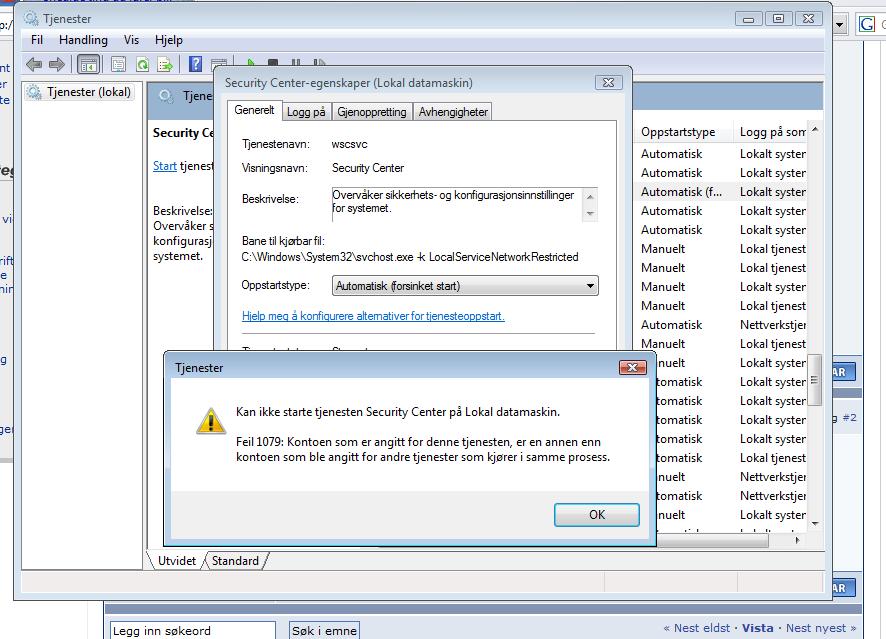Open the Vis menu

pos(131,40)
